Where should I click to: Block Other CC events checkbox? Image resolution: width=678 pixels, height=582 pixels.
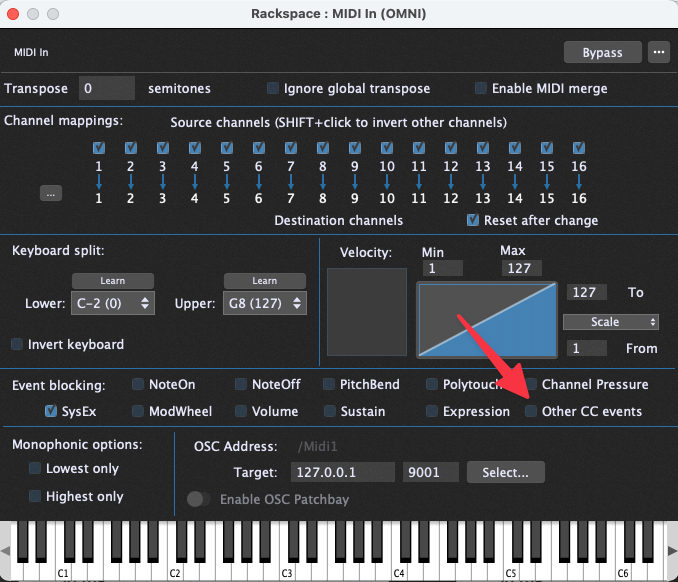532,411
